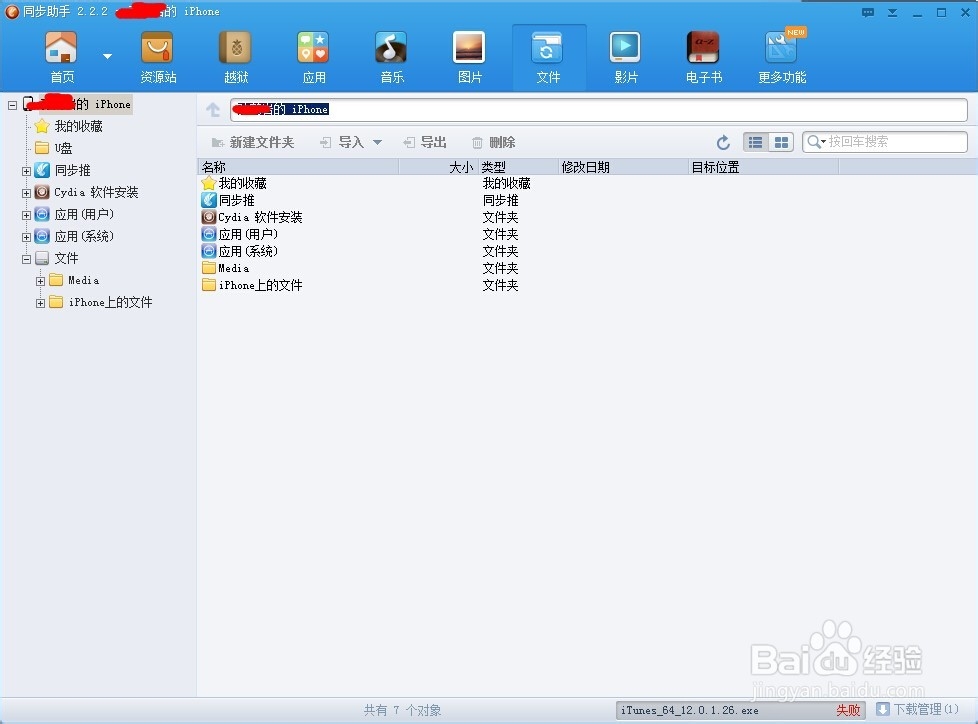Expand the 同步推 tree node
This screenshot has width=978, height=724.
[26, 171]
